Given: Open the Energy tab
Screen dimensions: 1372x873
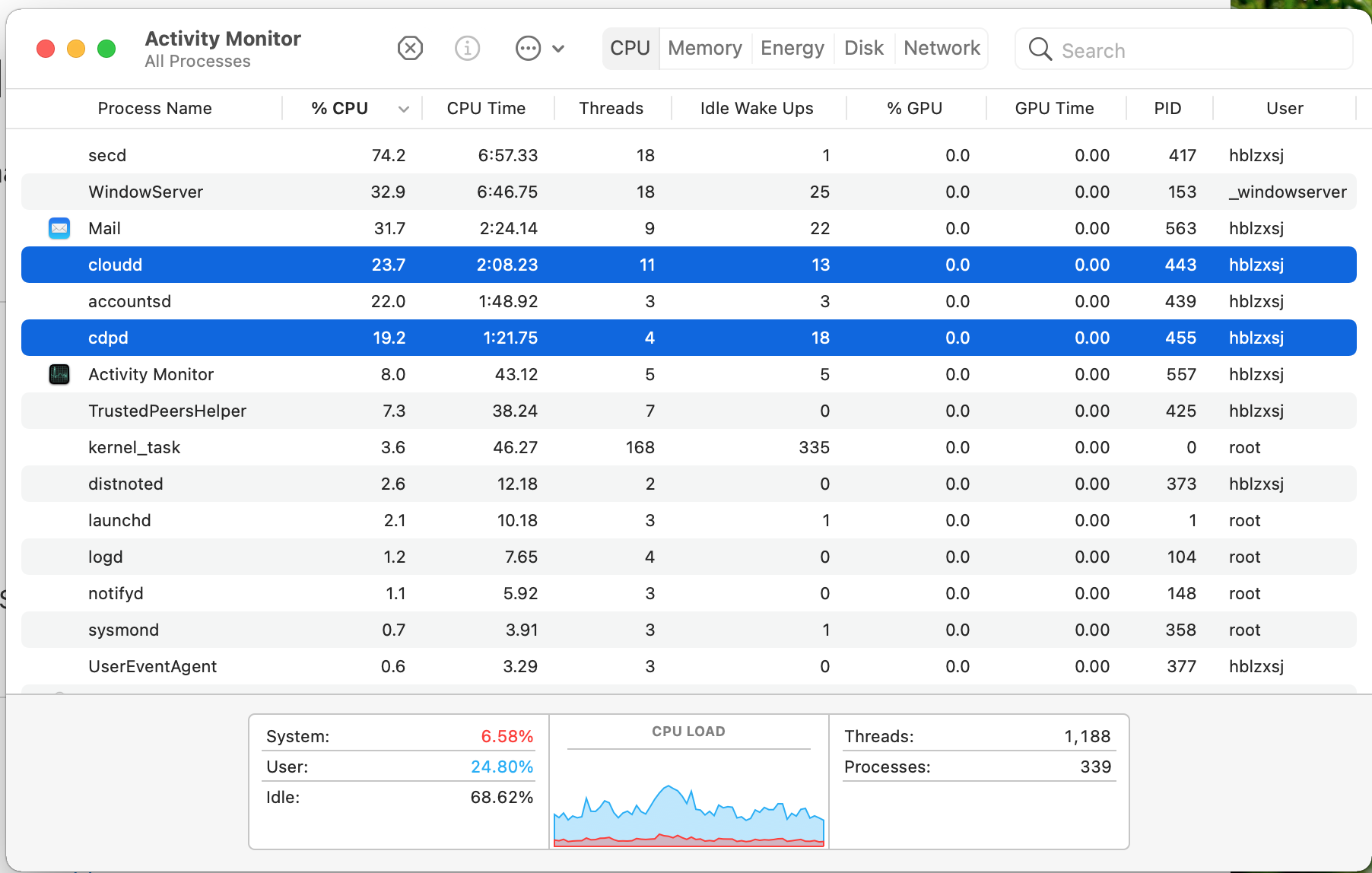Looking at the screenshot, I should (x=792, y=49).
